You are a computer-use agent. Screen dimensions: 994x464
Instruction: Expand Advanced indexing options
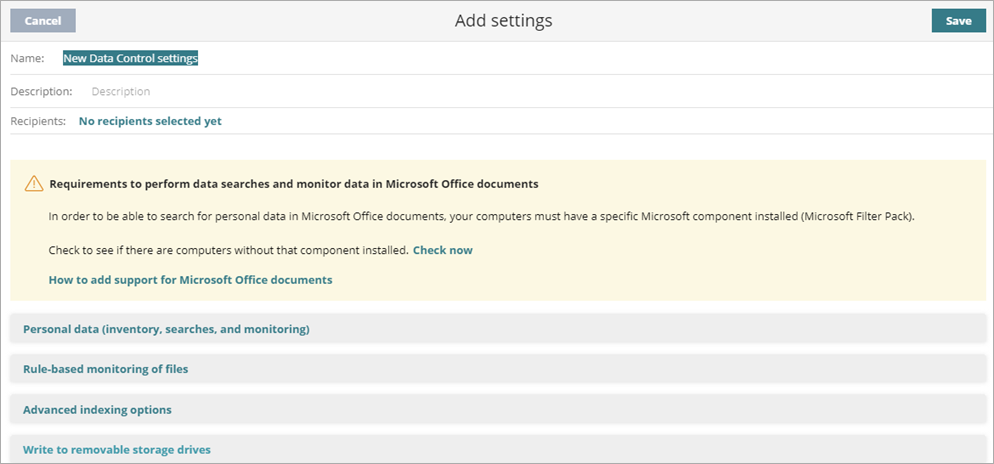point(97,410)
